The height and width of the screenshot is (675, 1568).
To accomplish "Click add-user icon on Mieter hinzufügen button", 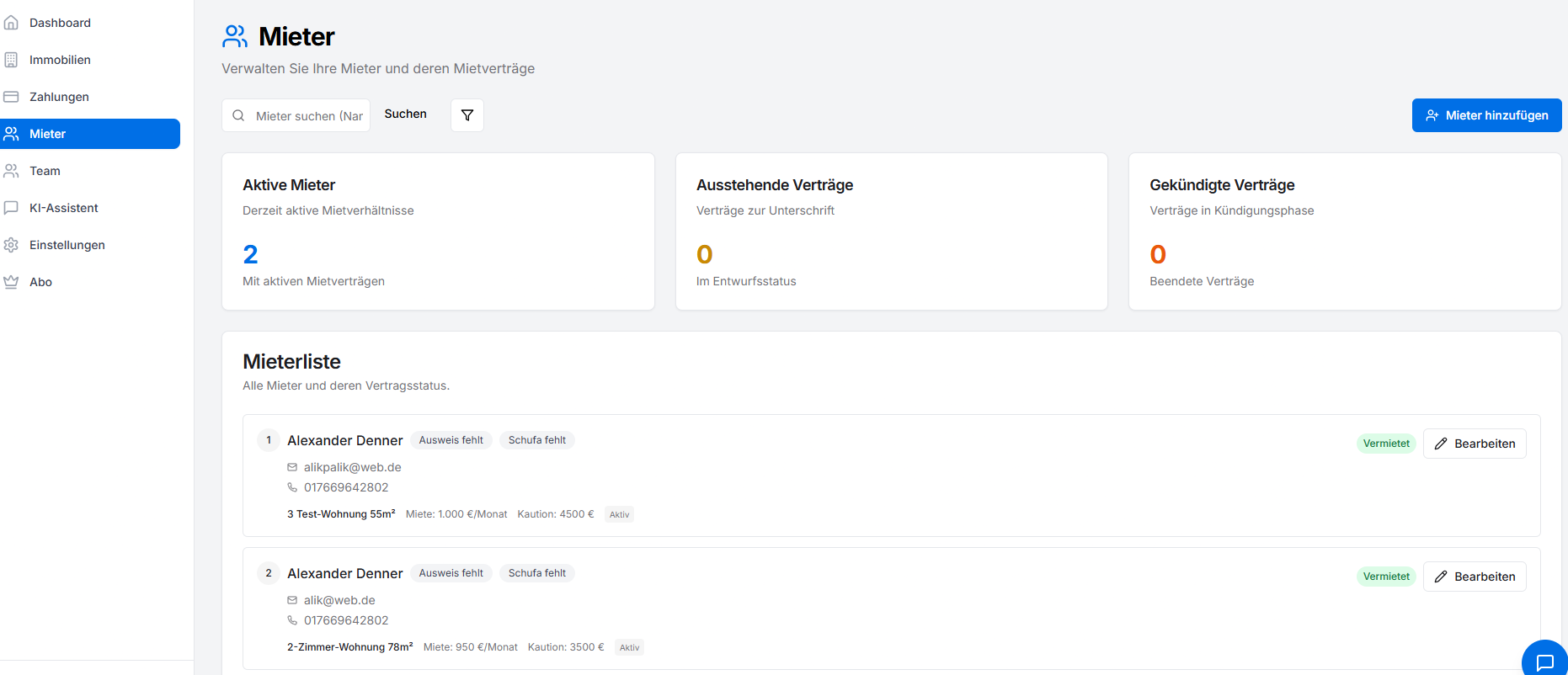I will point(1432,115).
